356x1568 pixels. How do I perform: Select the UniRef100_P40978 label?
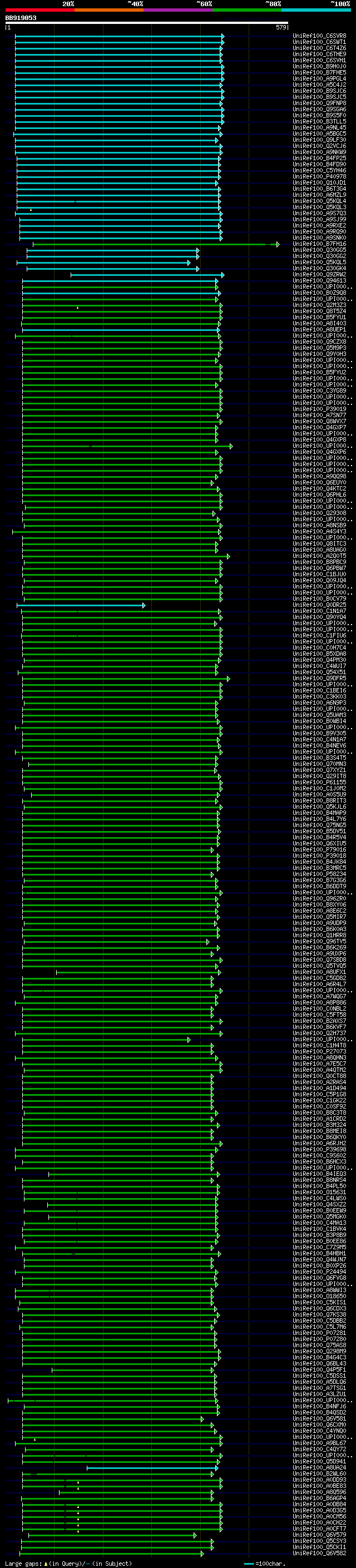click(x=319, y=176)
